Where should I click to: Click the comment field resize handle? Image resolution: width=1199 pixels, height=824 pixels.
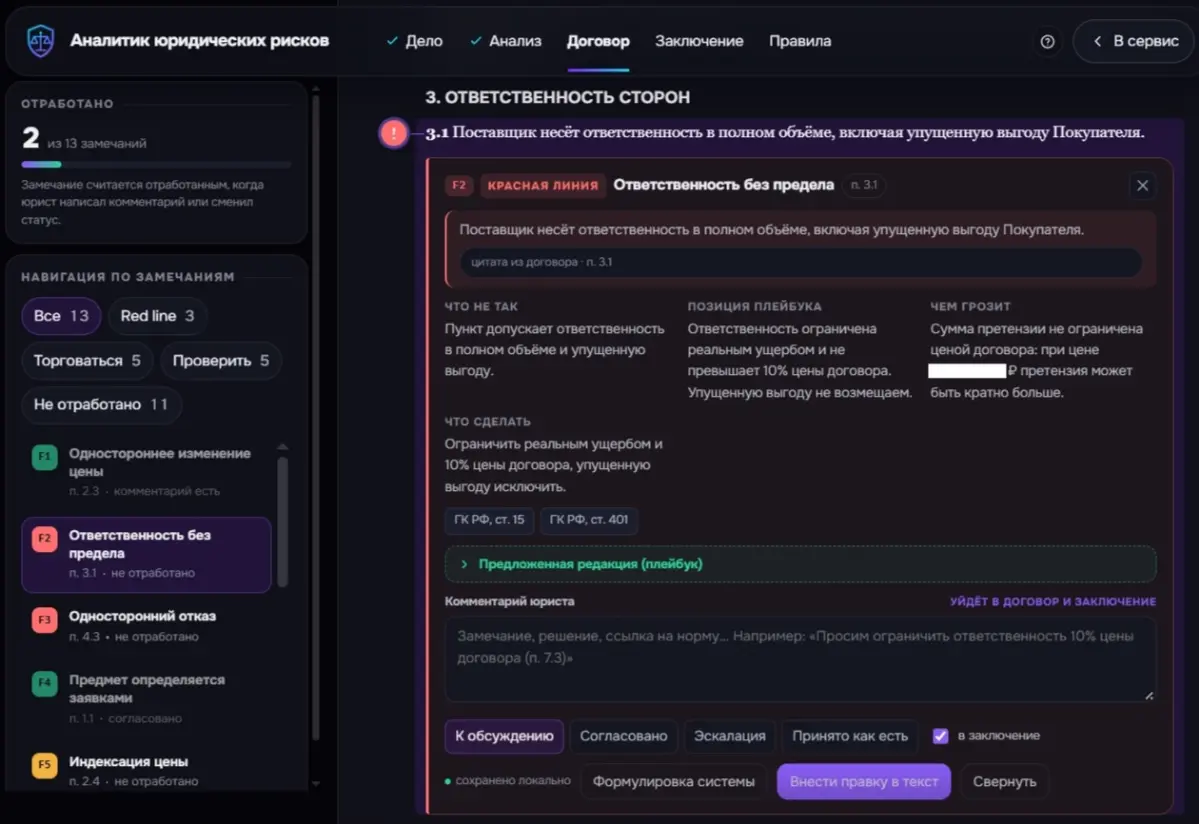(1149, 695)
